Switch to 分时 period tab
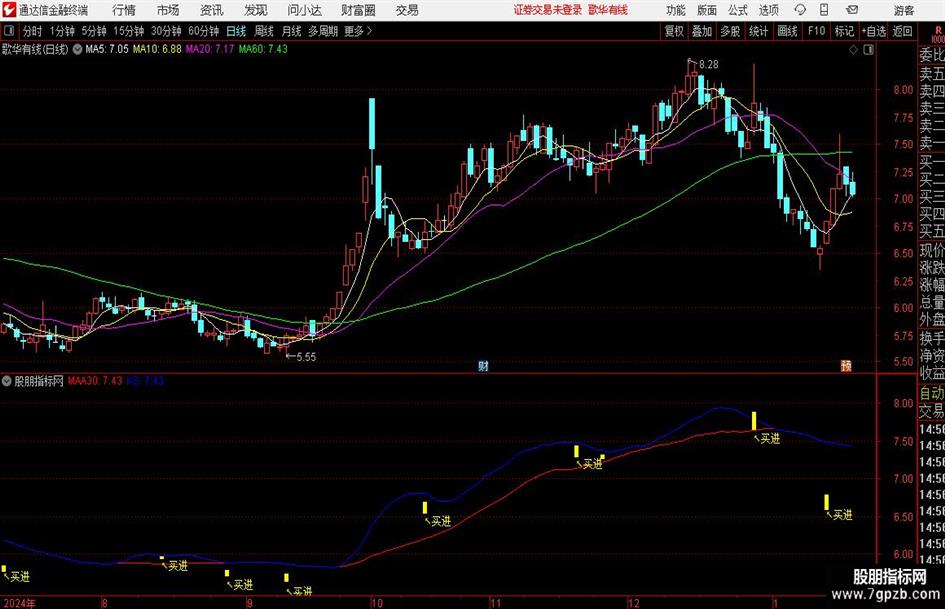 [x=33, y=31]
